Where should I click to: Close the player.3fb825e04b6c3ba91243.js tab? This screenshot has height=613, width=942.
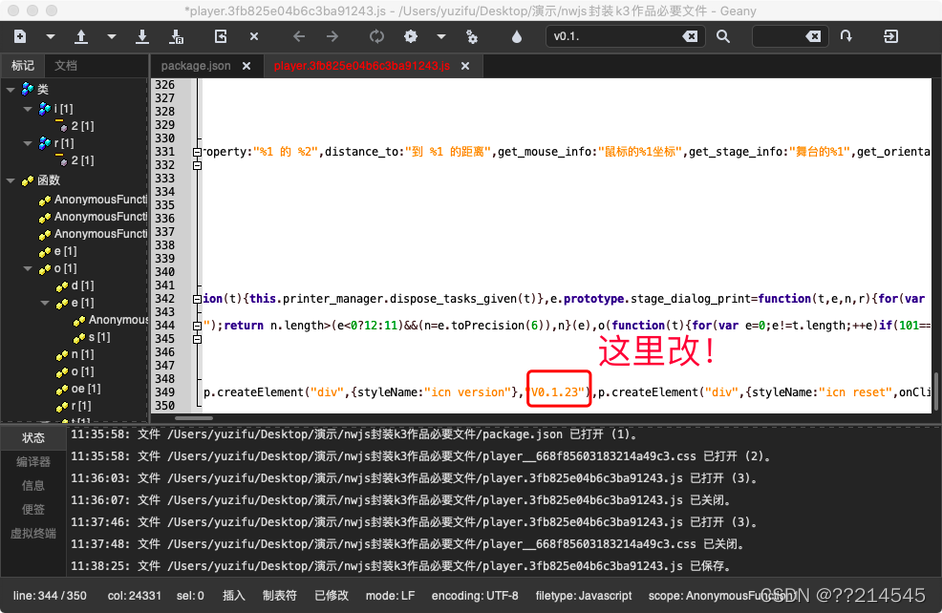pos(465,66)
